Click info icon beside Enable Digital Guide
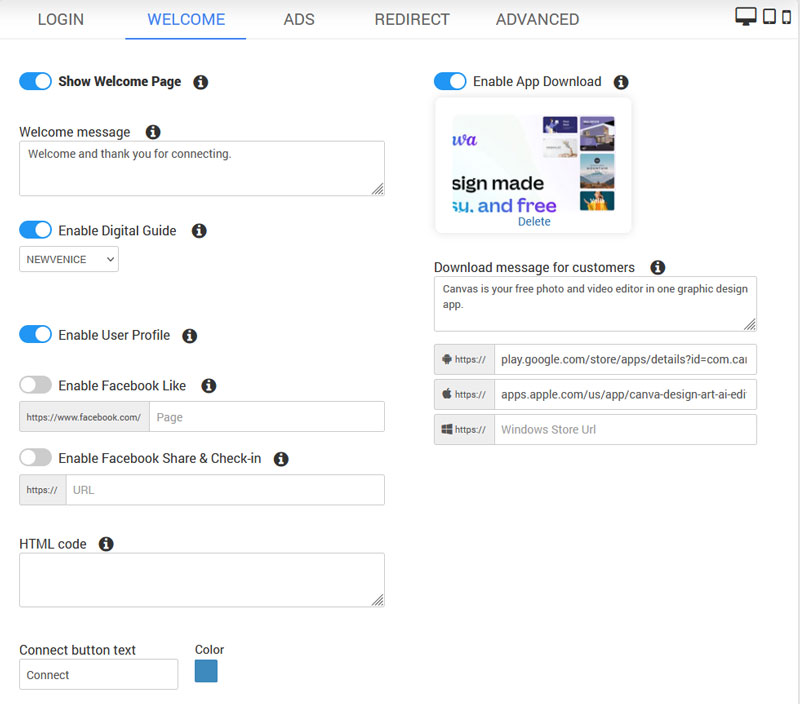The height and width of the screenshot is (704, 800). tap(199, 231)
